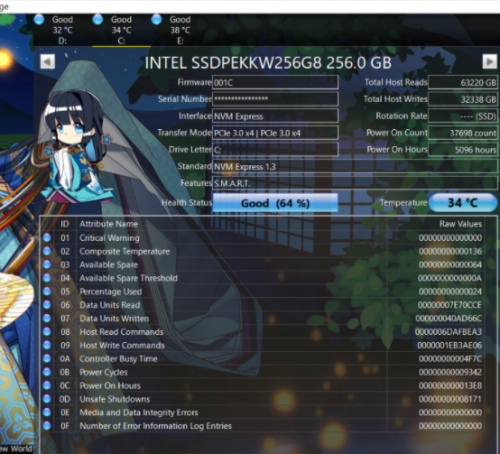Viewport: 500px width, 454px height.
Task: Click the Attribute Name column header
Action: point(109,224)
